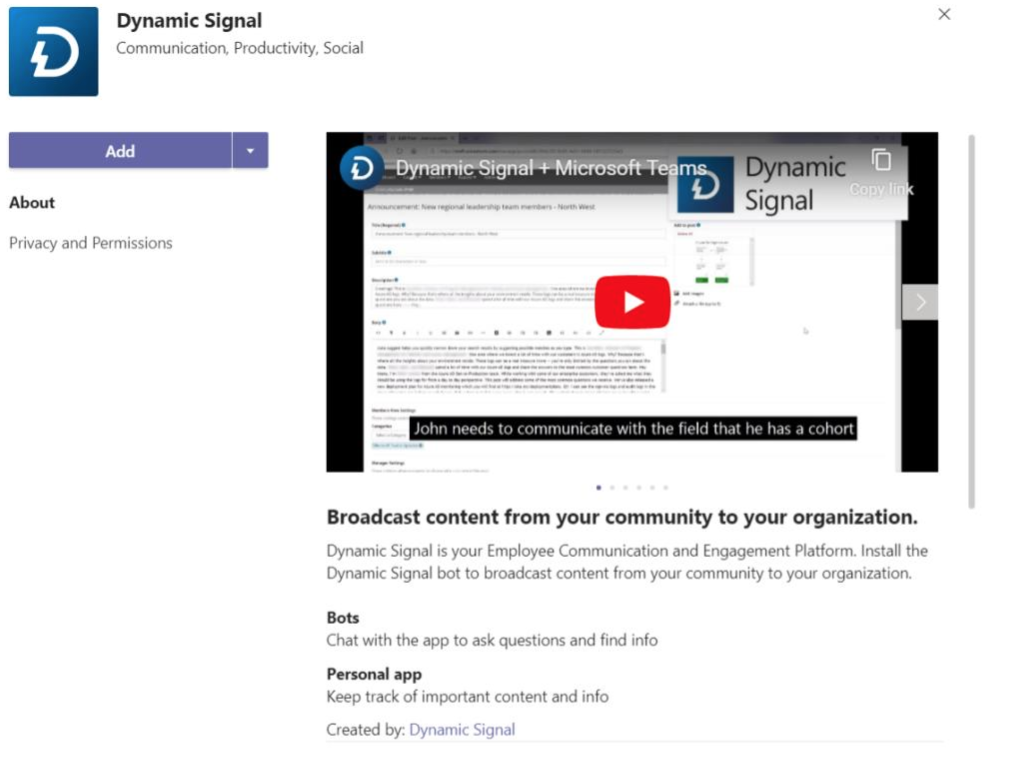
Task: Select the first carousel dot indicator
Action: [598, 487]
